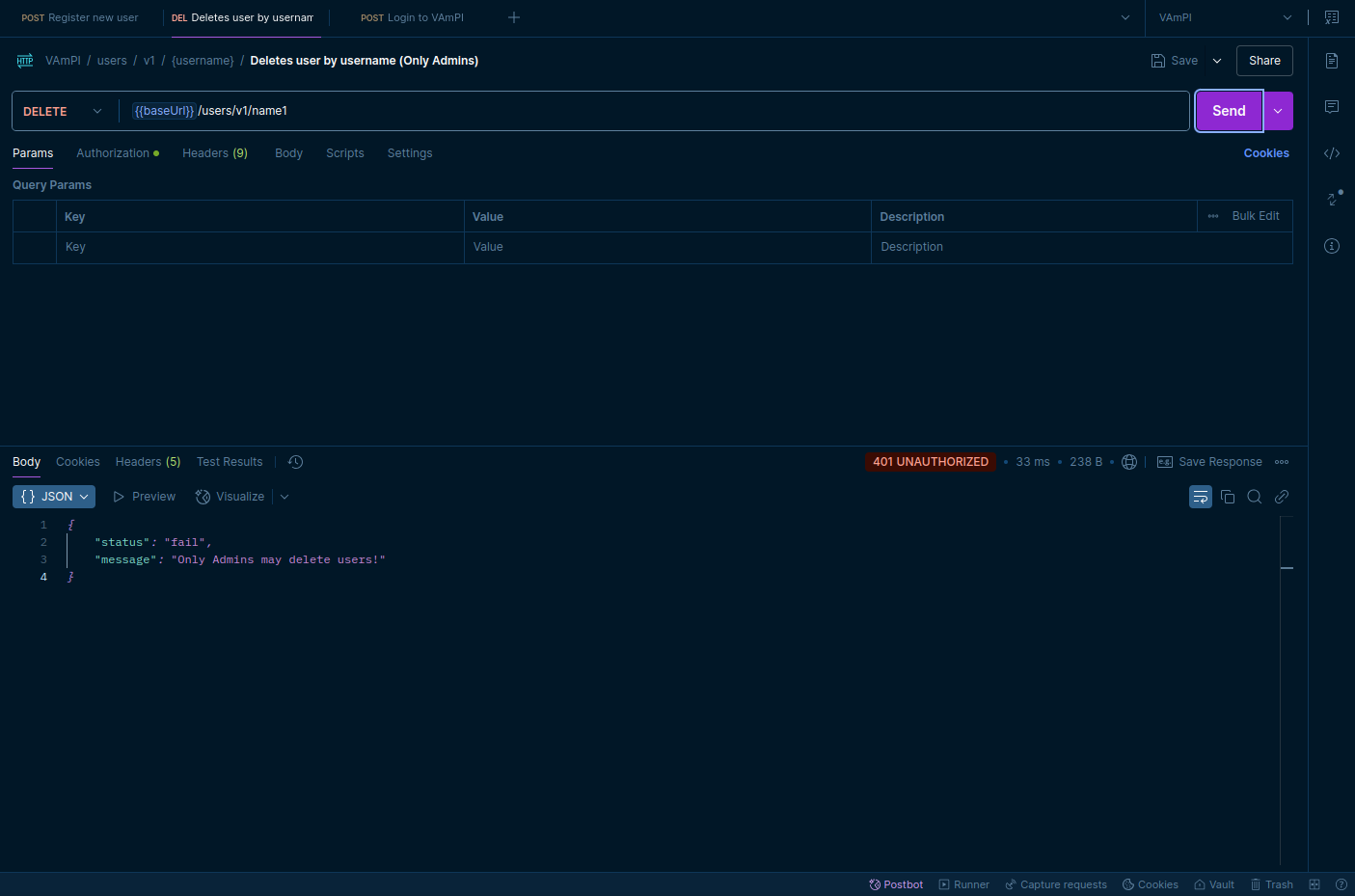Open the Test Results response tab
The height and width of the screenshot is (896, 1355).
pyautogui.click(x=230, y=462)
